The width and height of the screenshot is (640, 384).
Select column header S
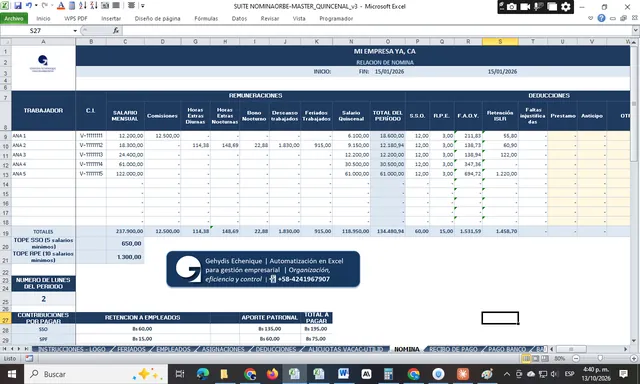coord(500,42)
